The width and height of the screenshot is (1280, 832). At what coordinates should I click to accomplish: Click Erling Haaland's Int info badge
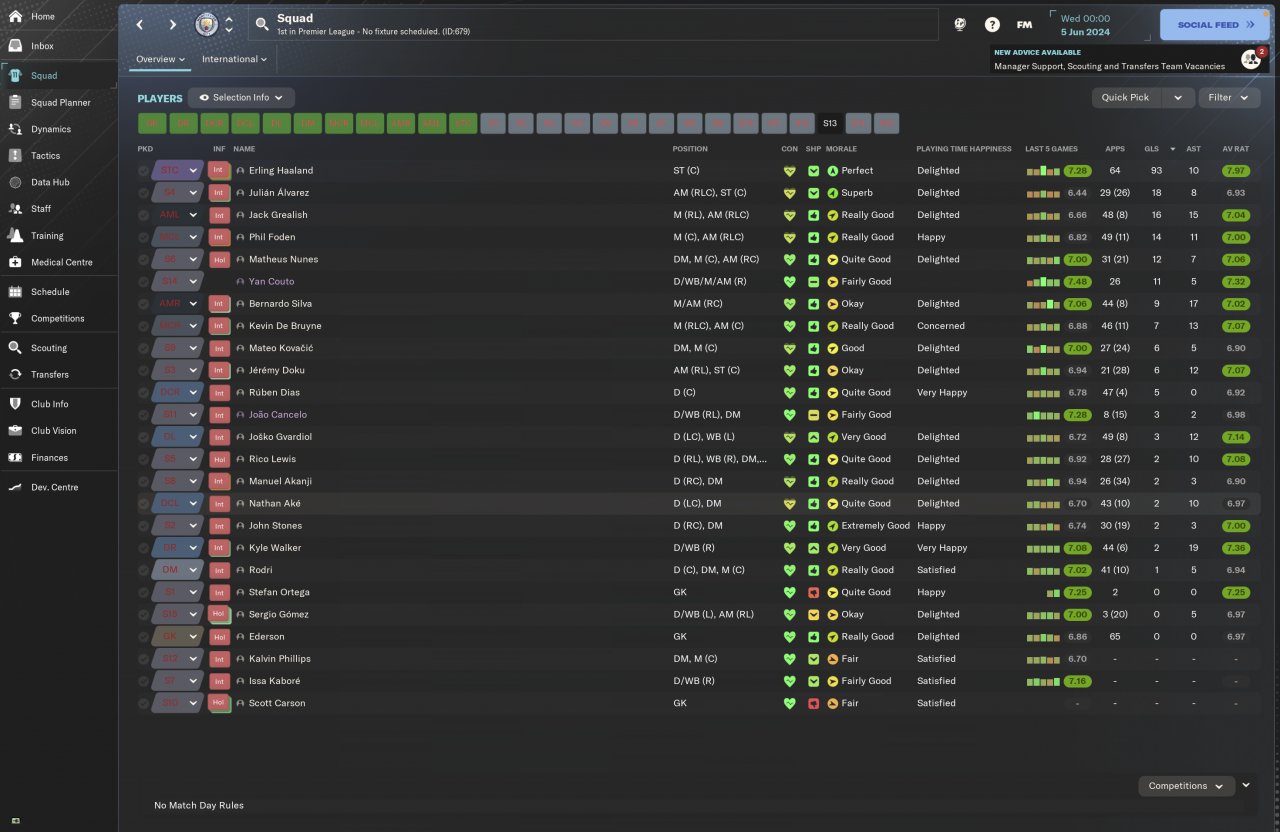pyautogui.click(x=218, y=170)
